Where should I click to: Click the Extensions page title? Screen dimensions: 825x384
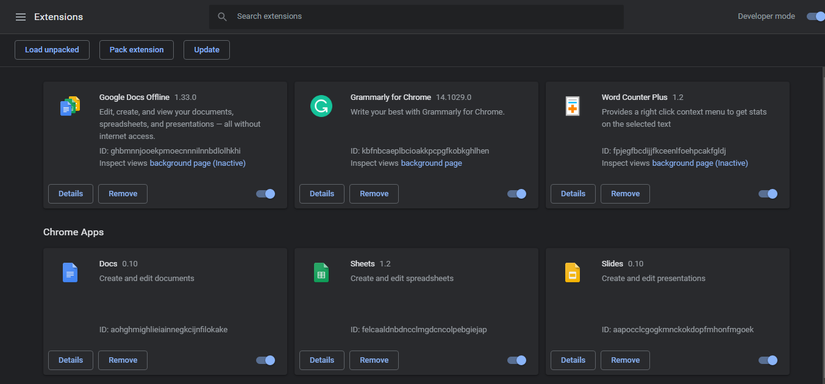tap(58, 17)
